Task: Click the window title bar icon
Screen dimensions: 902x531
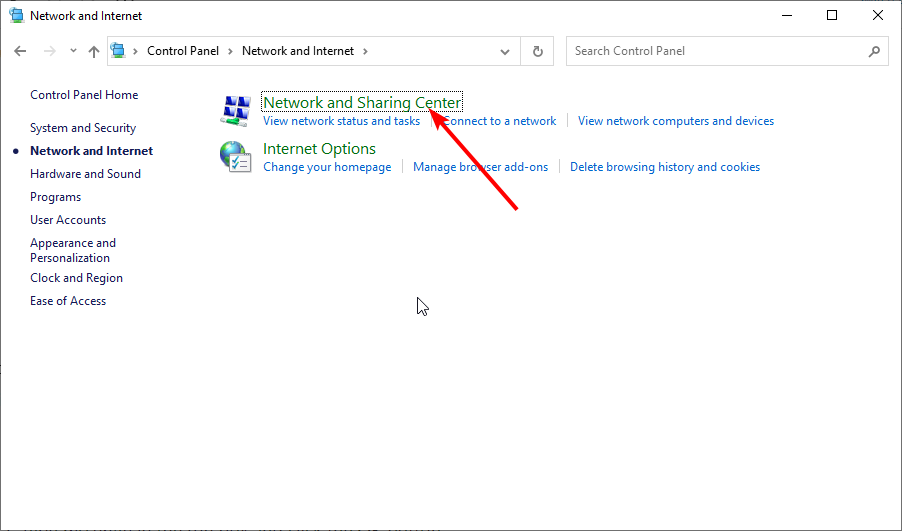Action: tap(17, 16)
